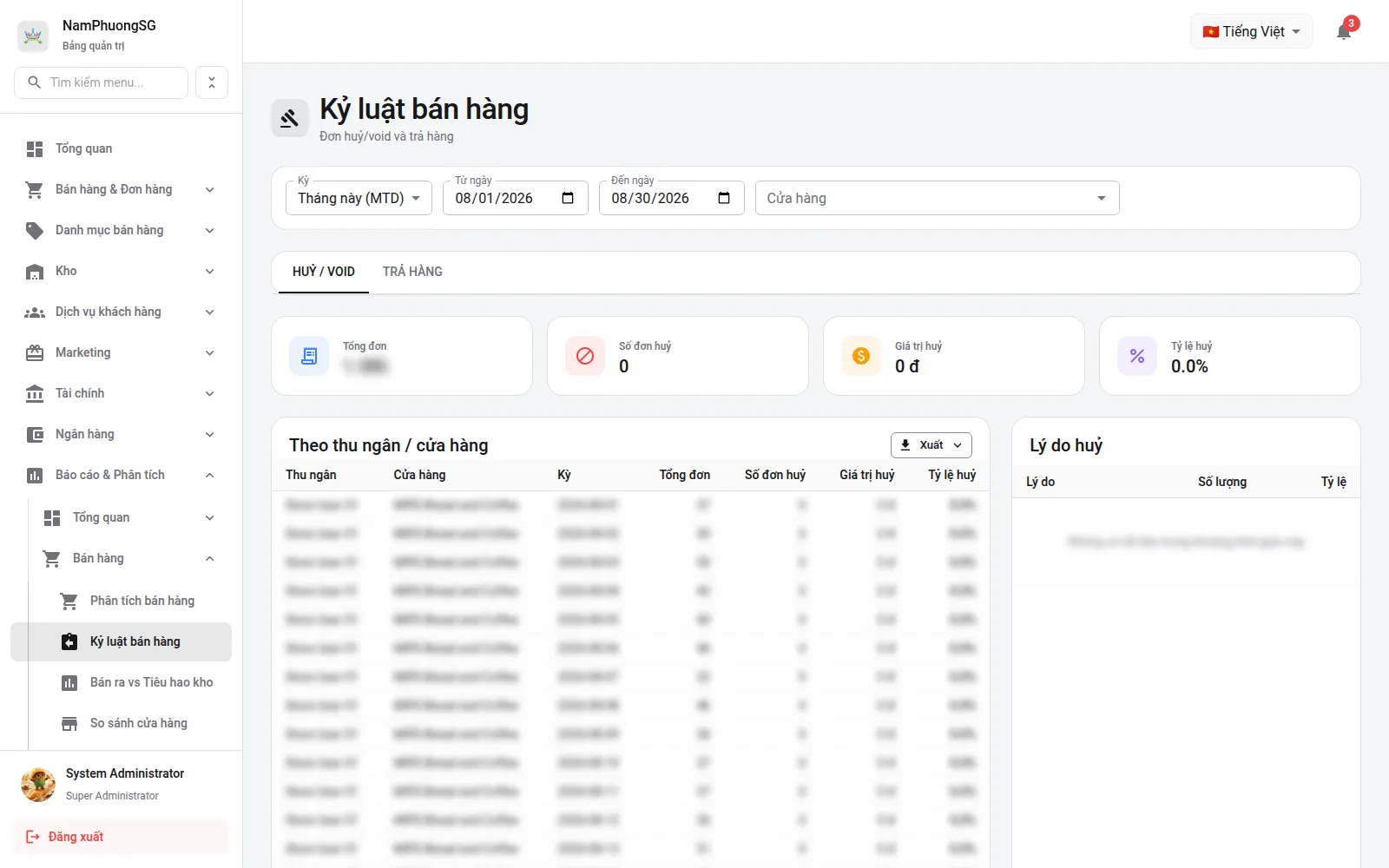Collapse the Bán hàng submenu chevron

210,559
